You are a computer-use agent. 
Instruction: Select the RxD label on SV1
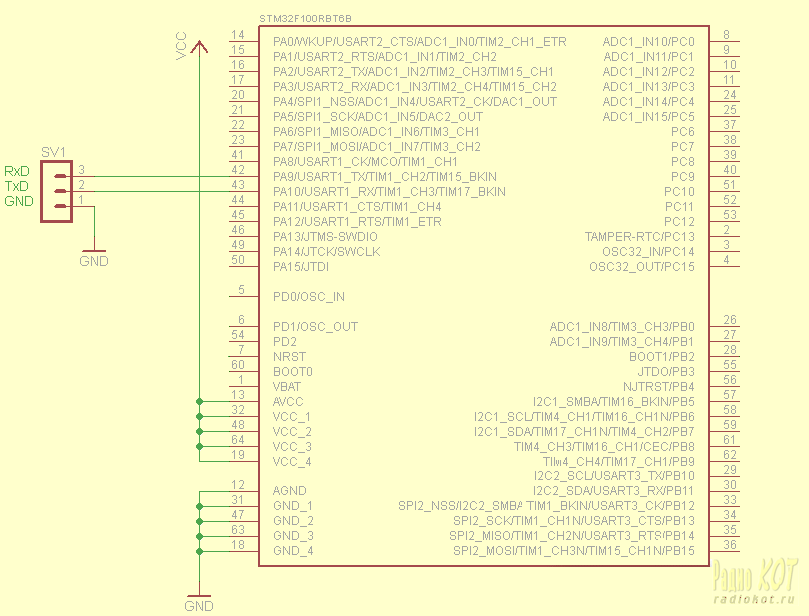(17, 172)
